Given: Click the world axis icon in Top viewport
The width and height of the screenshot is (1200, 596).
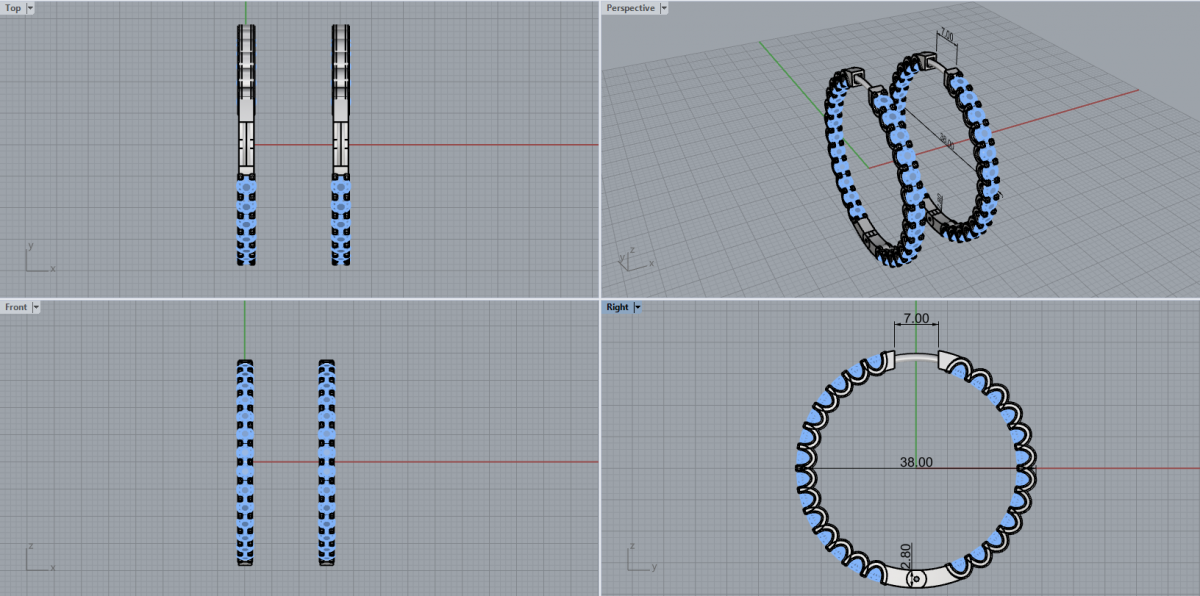Looking at the screenshot, I should coord(36,258).
